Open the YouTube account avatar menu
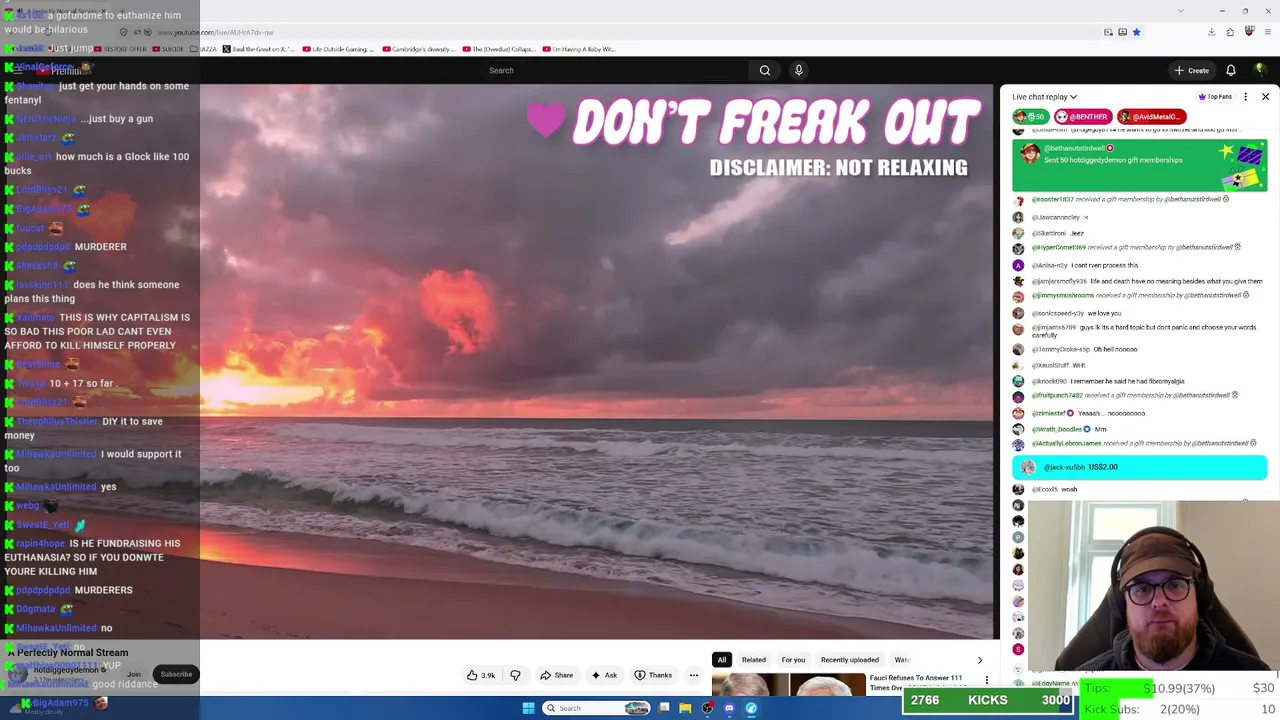 click(x=1260, y=70)
